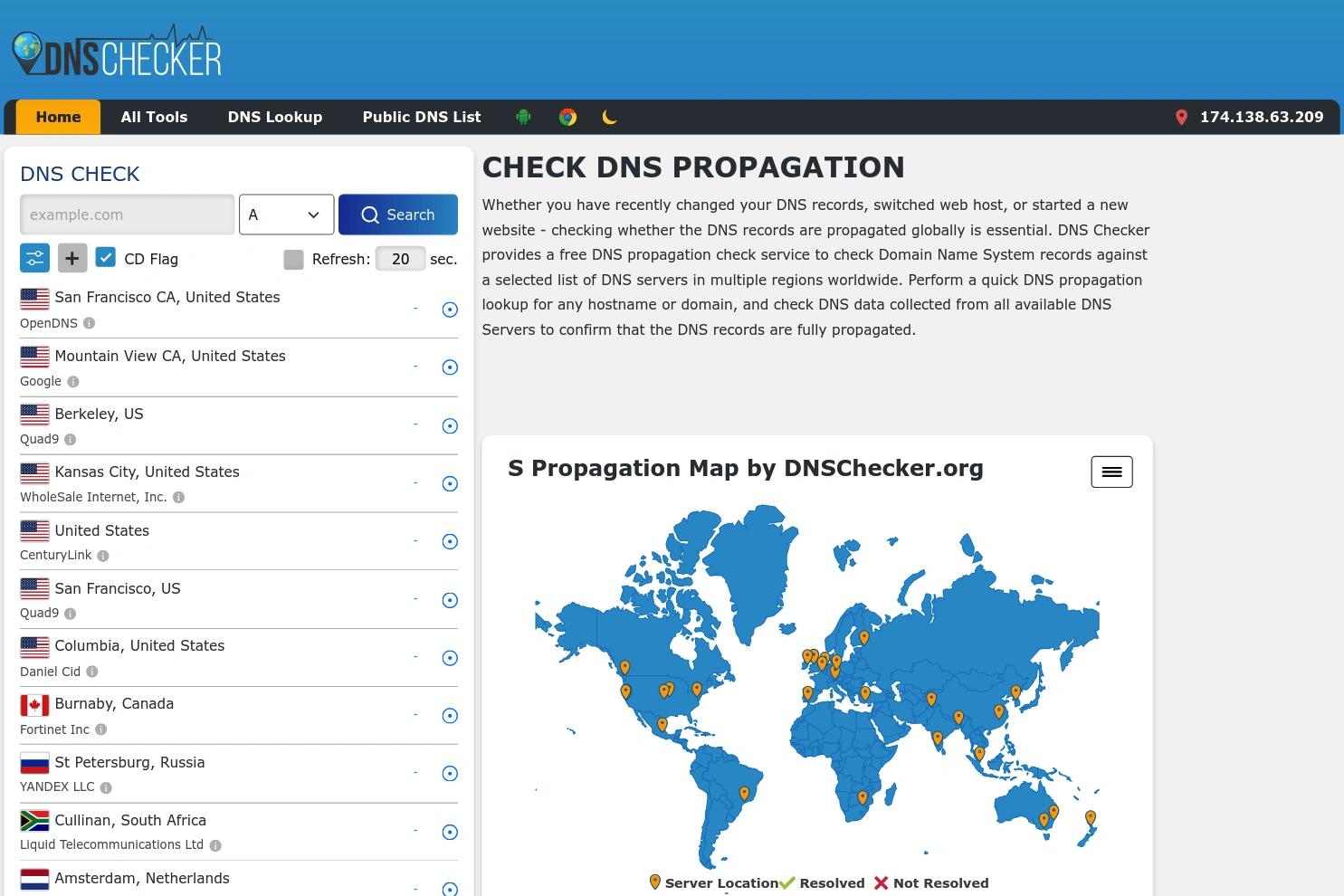The height and width of the screenshot is (896, 1344).
Task: Click the "DNS CHECK" panel title
Action: coord(80,174)
